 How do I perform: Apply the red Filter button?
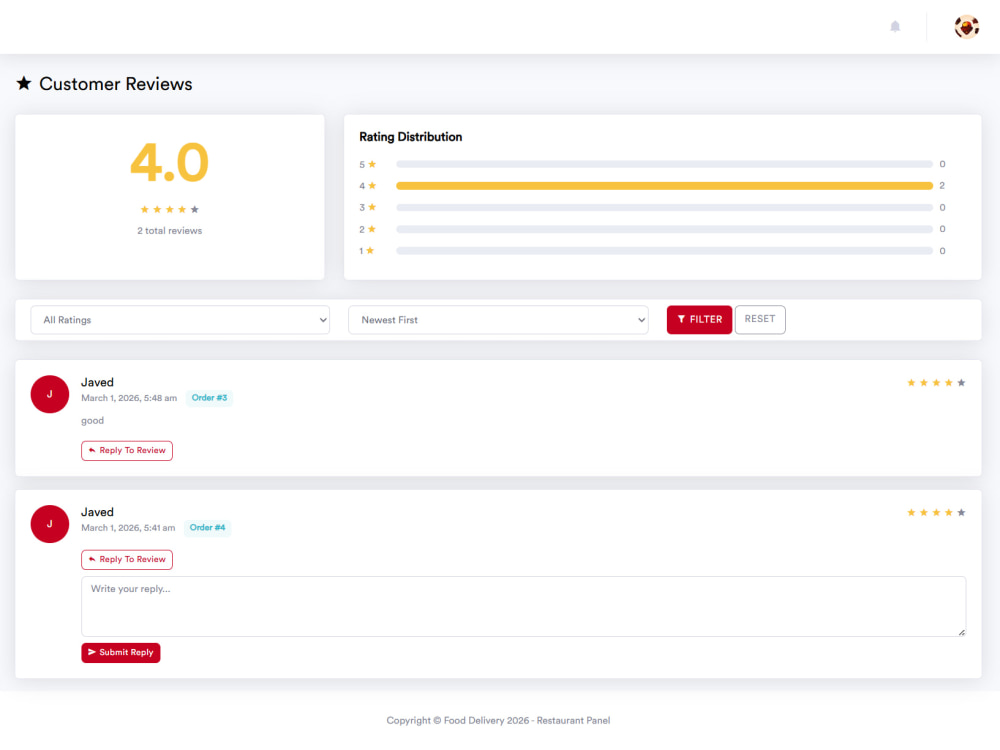[699, 320]
